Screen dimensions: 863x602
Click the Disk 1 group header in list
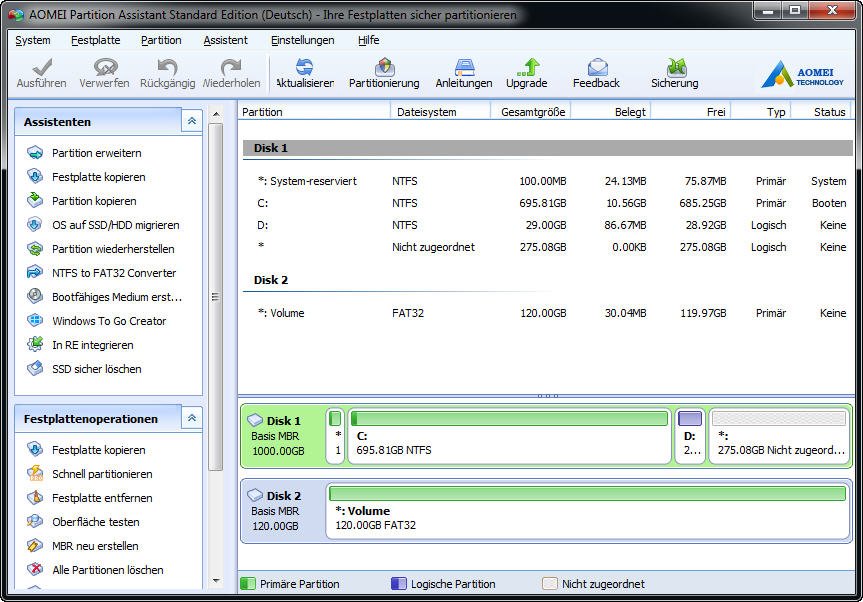click(548, 148)
